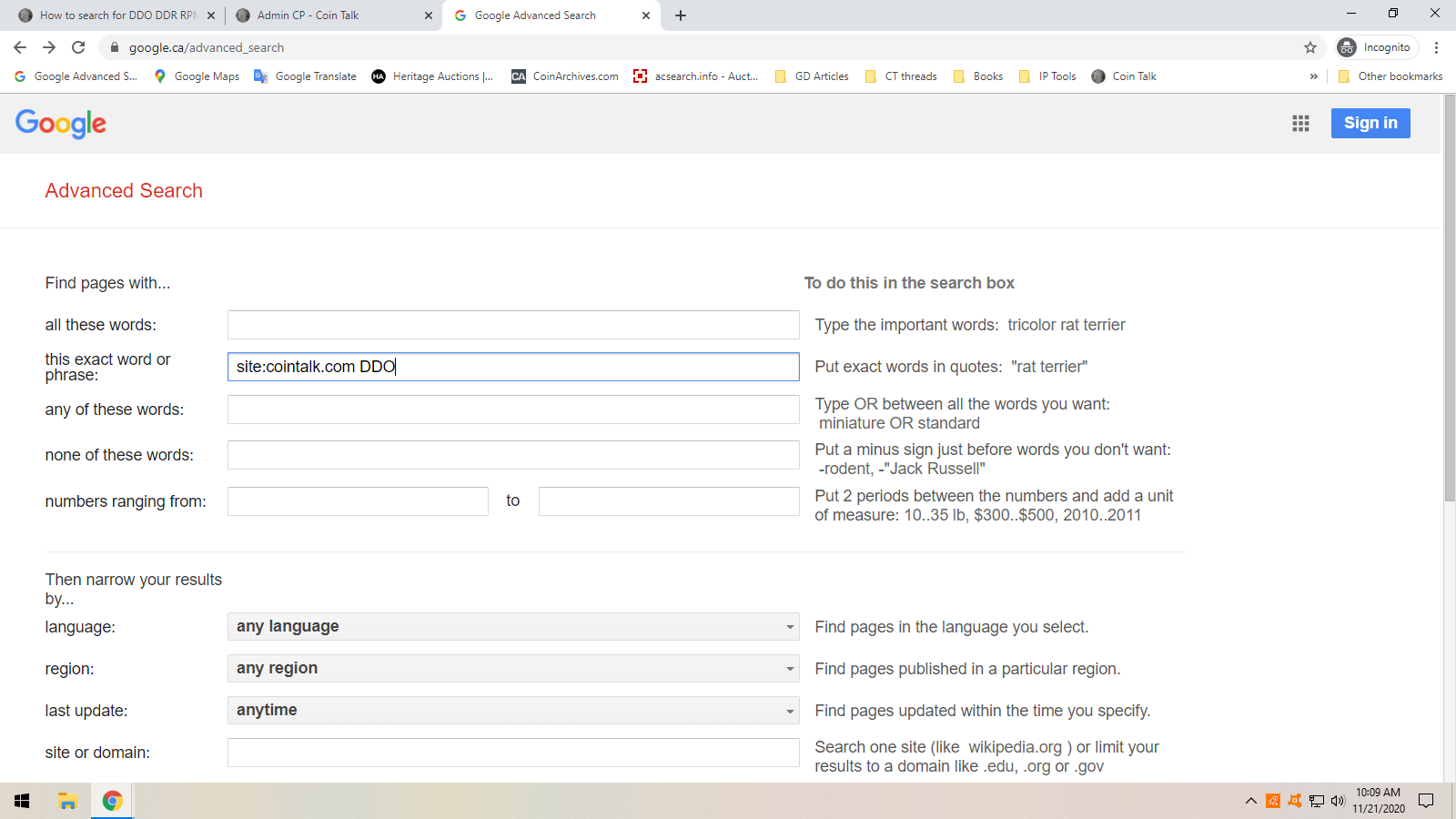Open the Google Maps bookmark
1456x819 pixels.
[197, 76]
